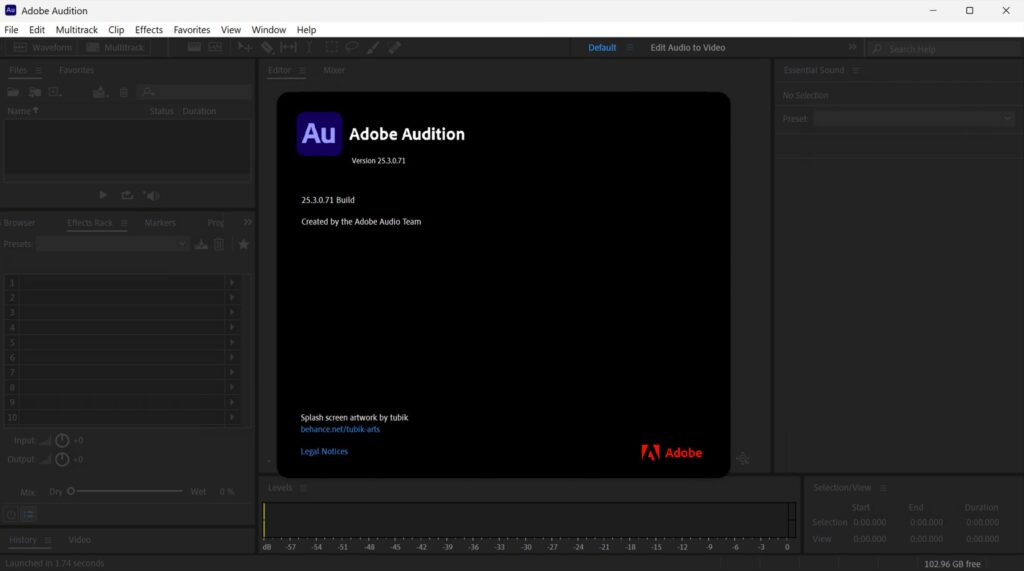Open the Effects Rack panel menu
1024x571 pixels.
coord(124,223)
